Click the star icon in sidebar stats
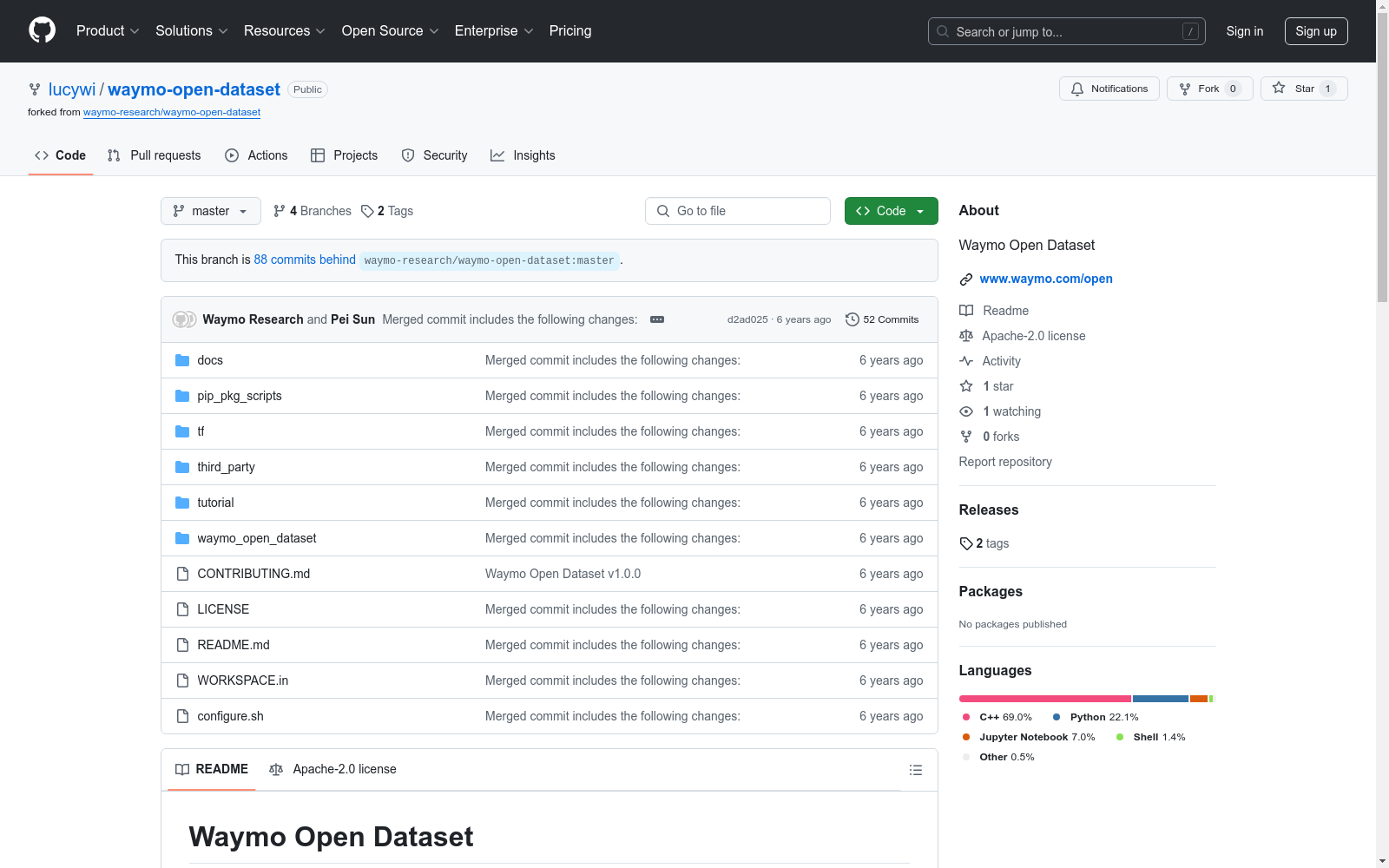Viewport: 1389px width, 868px height. pos(966,386)
